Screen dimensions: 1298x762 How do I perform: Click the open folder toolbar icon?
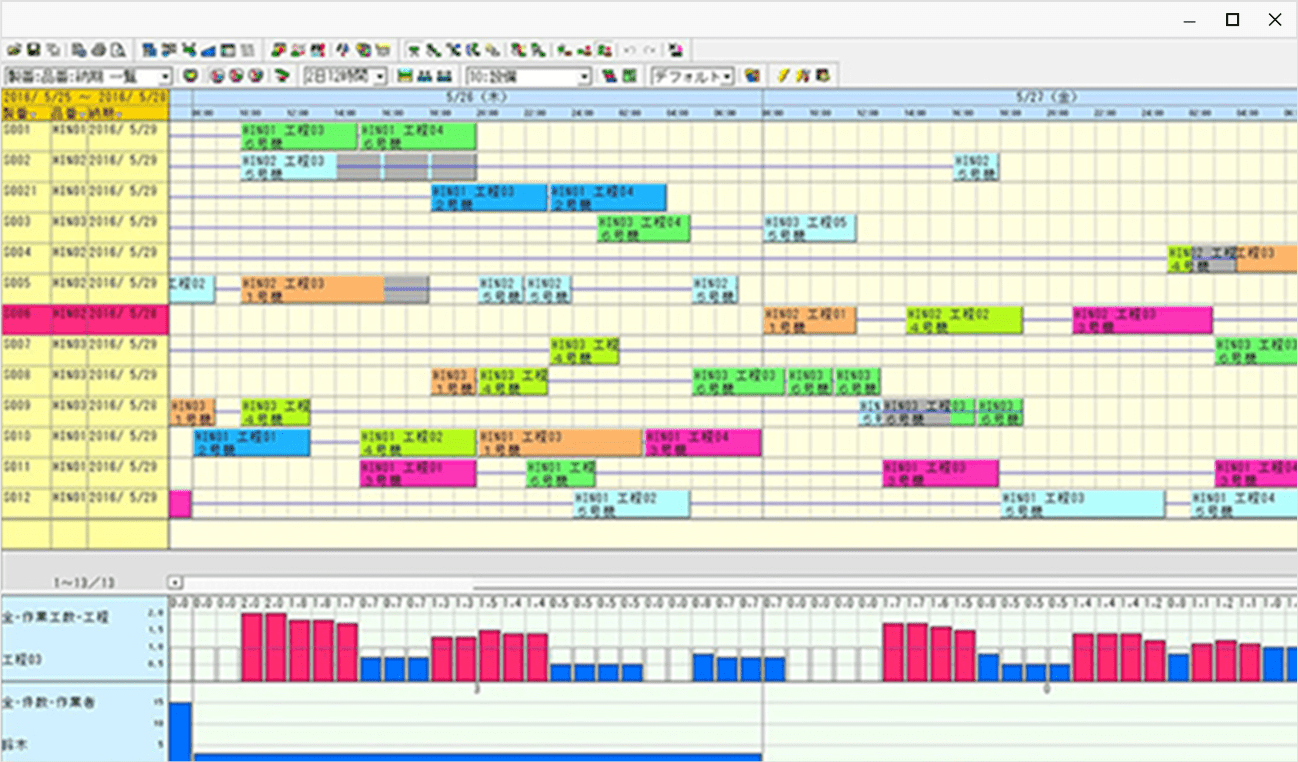[x=14, y=50]
